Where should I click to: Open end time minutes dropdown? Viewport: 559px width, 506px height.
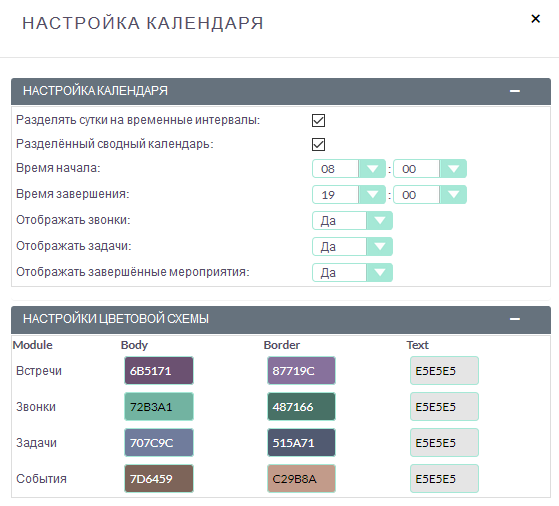pyautogui.click(x=430, y=195)
